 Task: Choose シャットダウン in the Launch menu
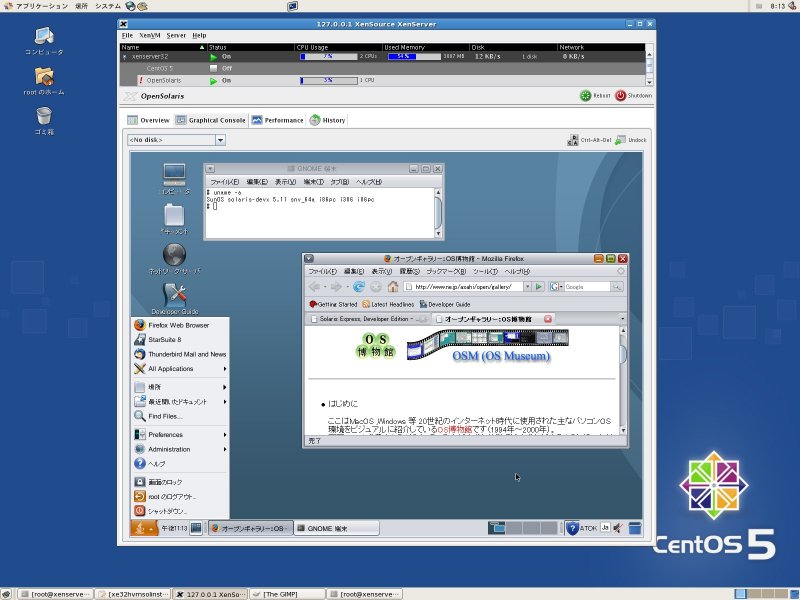(180, 511)
